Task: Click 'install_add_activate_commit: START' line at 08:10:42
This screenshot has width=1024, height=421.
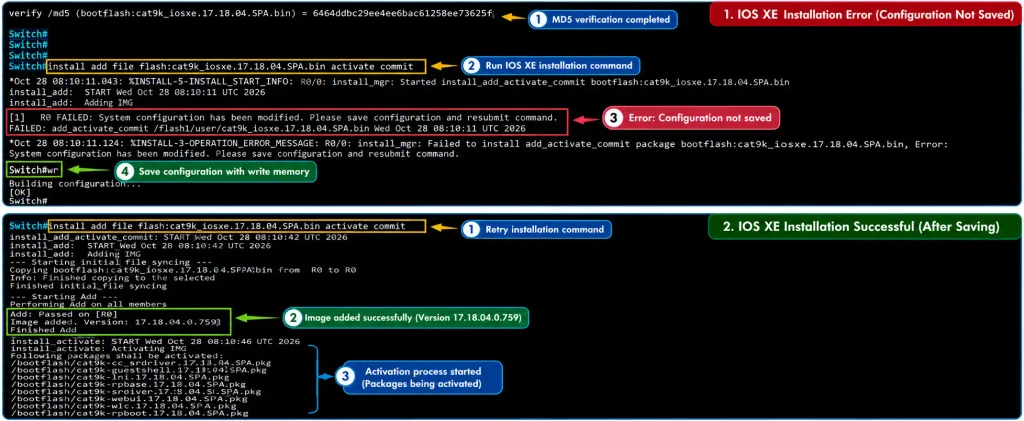Action: coord(178,237)
